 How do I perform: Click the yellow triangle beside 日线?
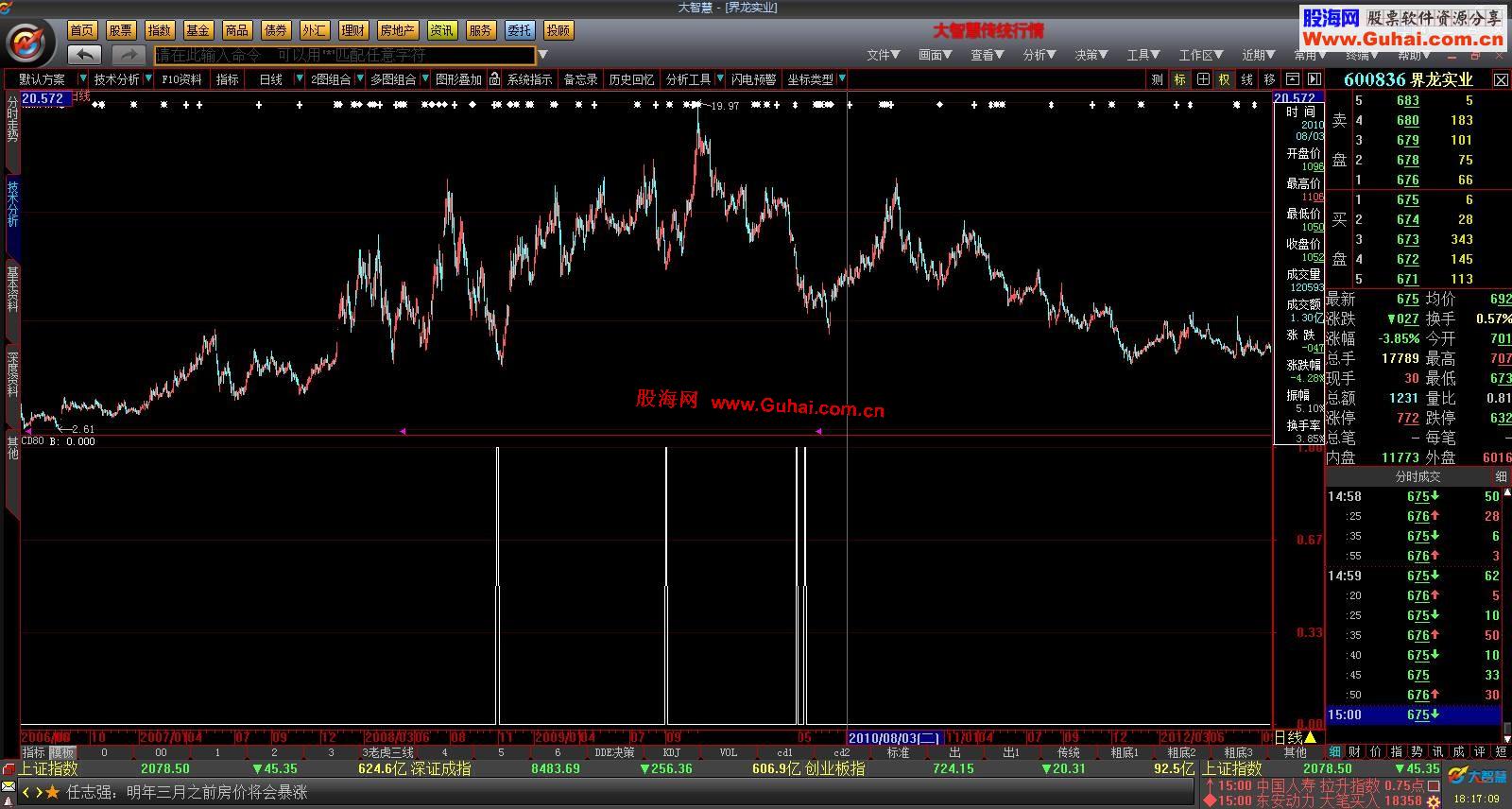pos(1310,737)
